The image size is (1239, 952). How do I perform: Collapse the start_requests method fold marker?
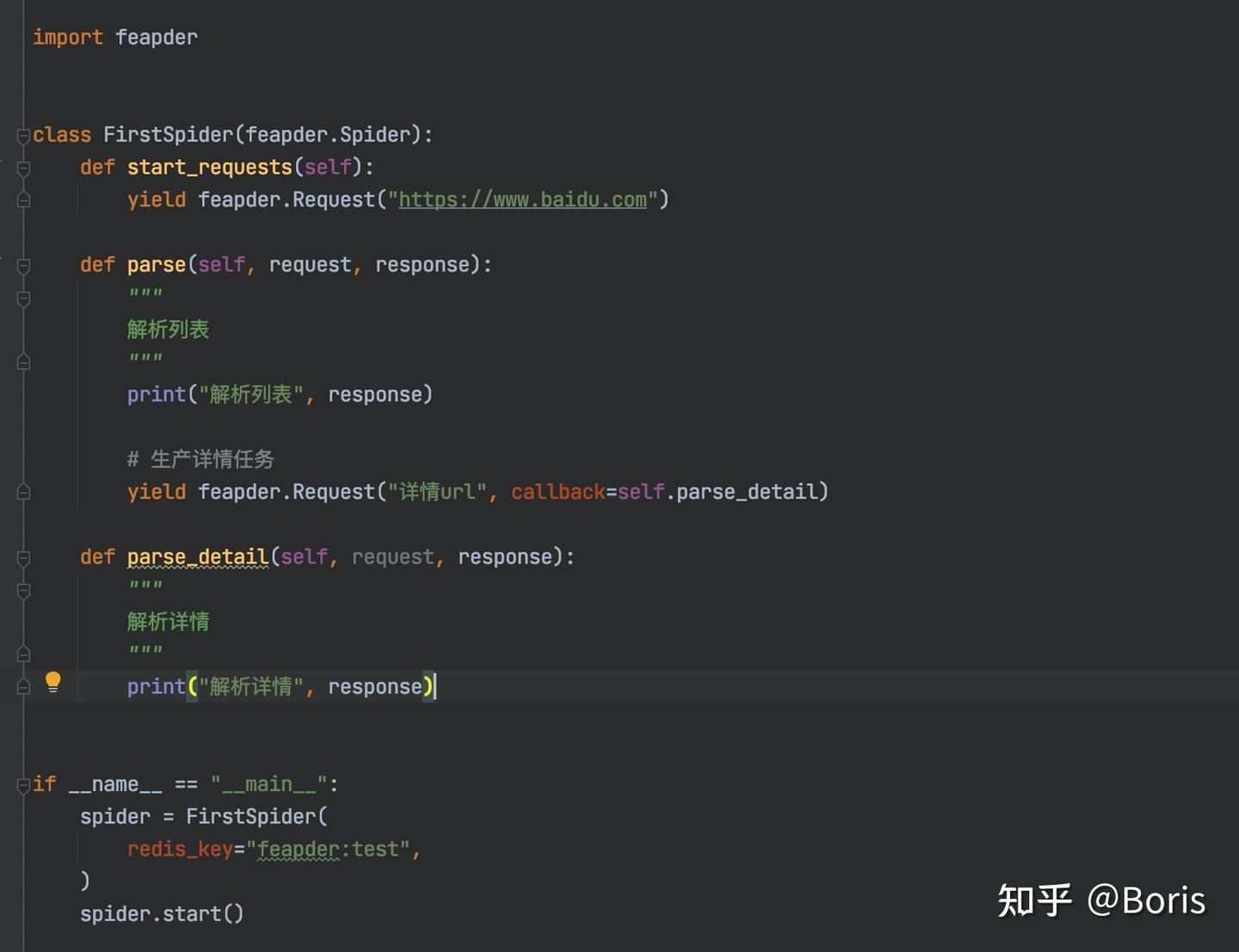click(x=23, y=169)
